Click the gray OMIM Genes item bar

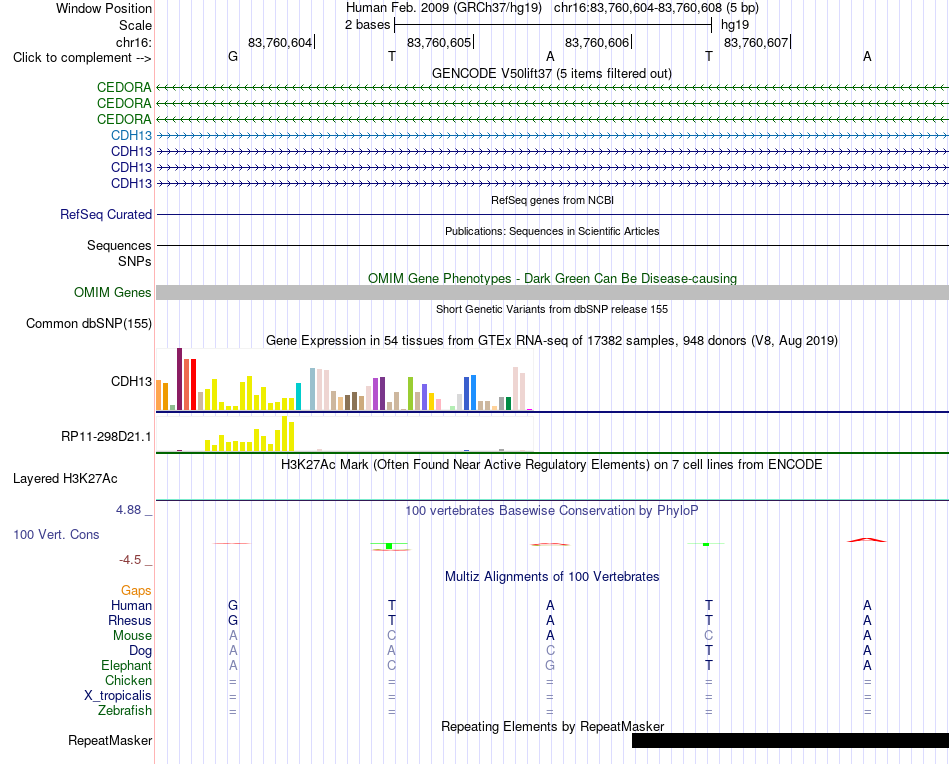click(x=553, y=293)
